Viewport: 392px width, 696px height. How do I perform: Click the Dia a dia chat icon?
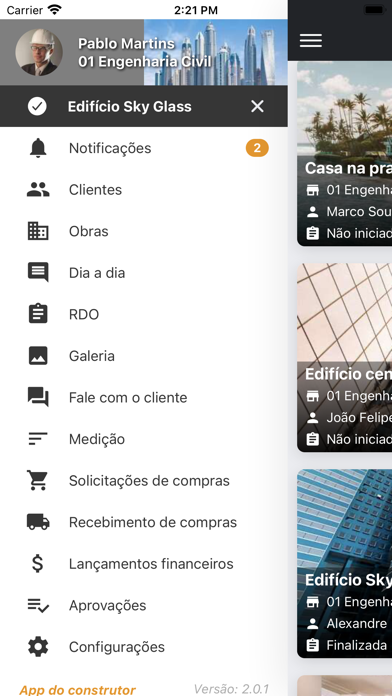click(x=38, y=273)
